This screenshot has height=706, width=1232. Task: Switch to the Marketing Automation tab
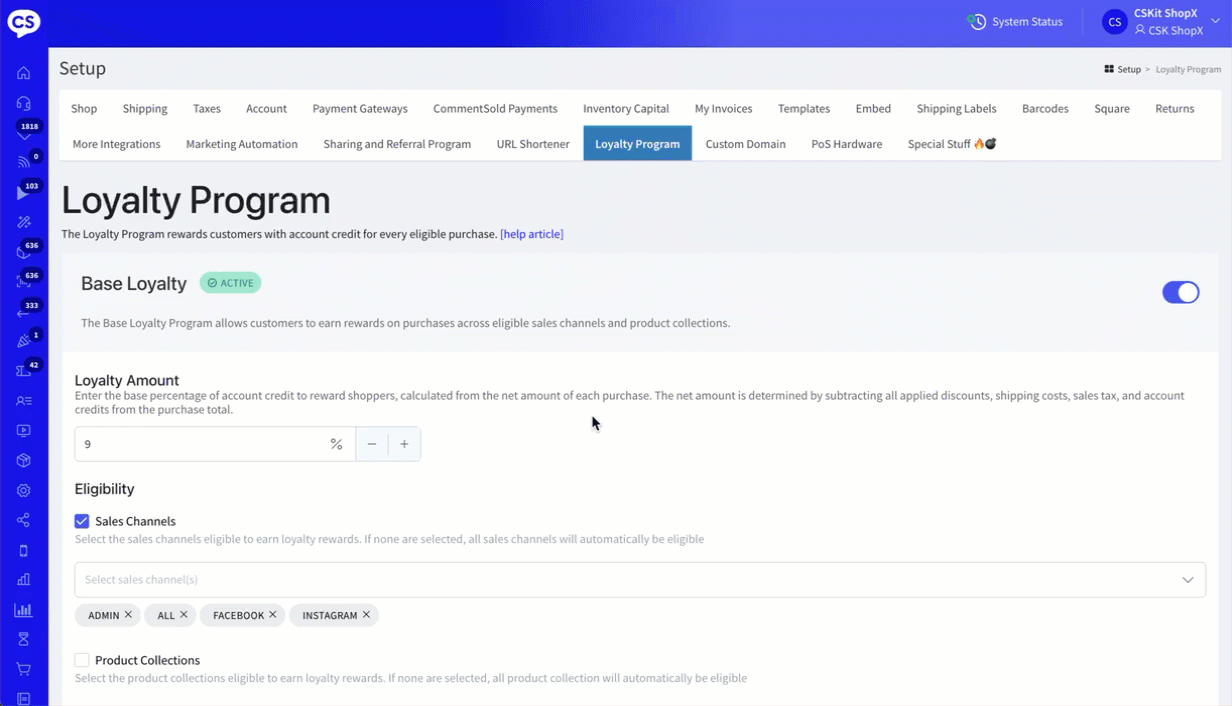242,144
